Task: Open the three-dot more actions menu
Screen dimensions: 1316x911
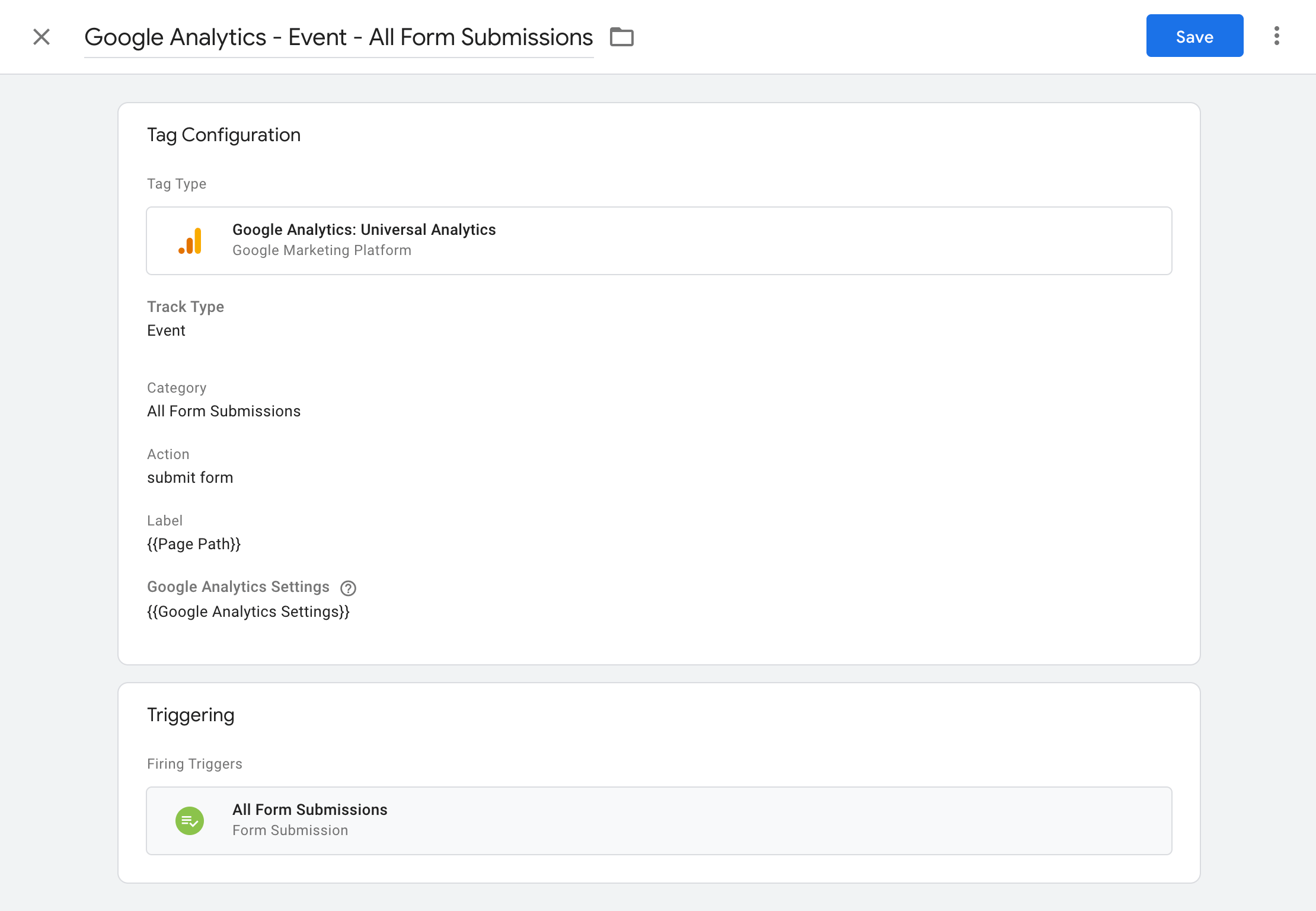Action: coord(1277,36)
